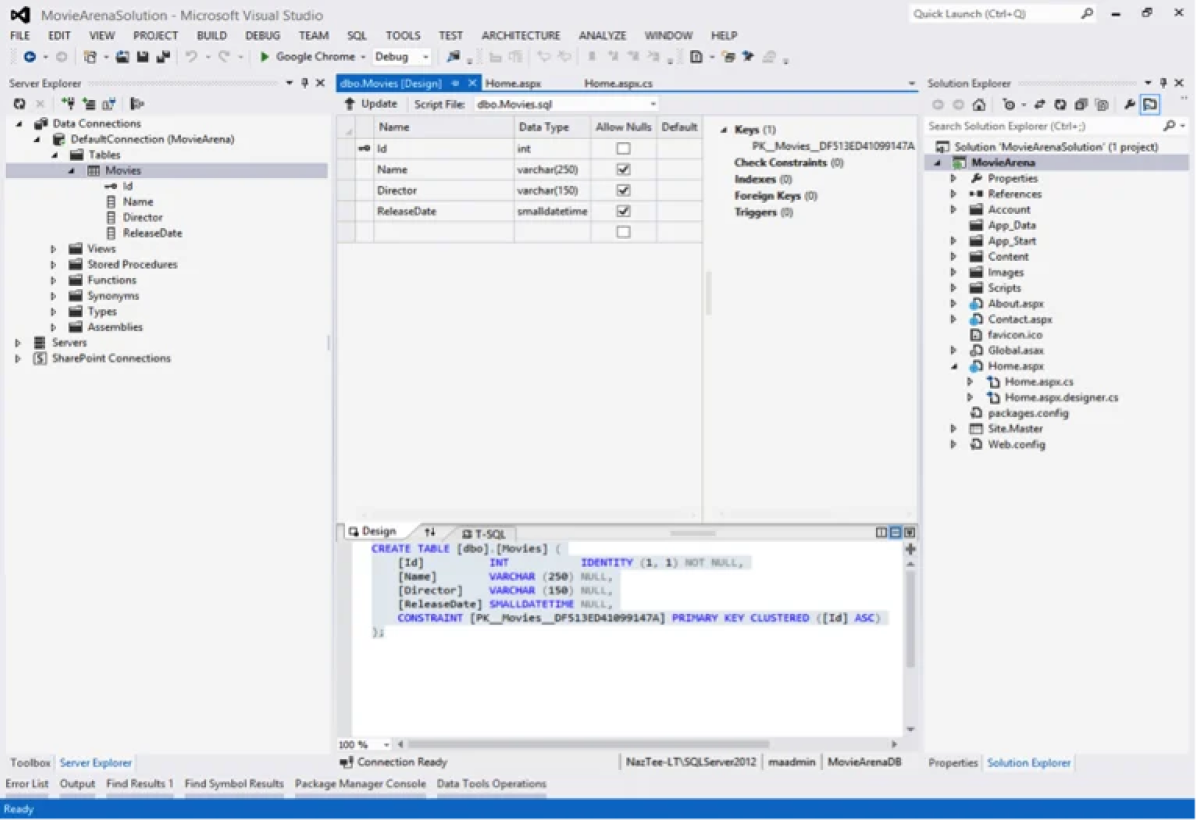Open the Debug configuration dropdown

pos(426,56)
